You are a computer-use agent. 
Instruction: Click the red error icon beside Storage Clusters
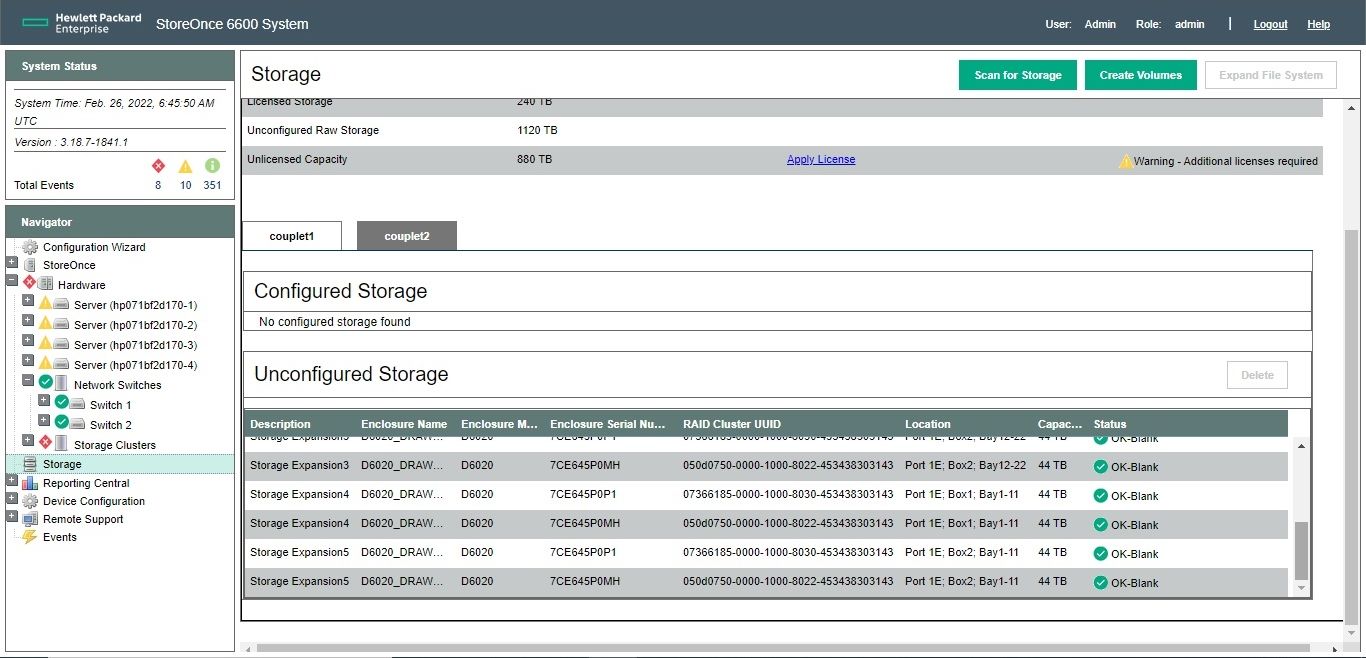[45, 442]
